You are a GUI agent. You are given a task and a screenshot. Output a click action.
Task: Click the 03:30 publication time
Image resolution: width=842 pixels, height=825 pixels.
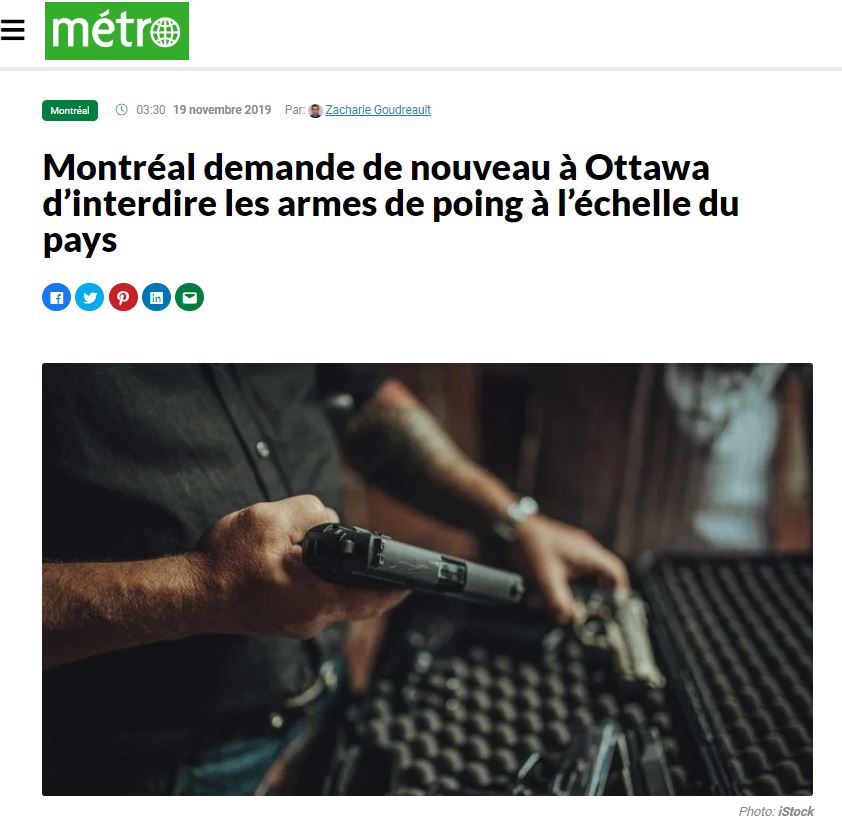[151, 110]
